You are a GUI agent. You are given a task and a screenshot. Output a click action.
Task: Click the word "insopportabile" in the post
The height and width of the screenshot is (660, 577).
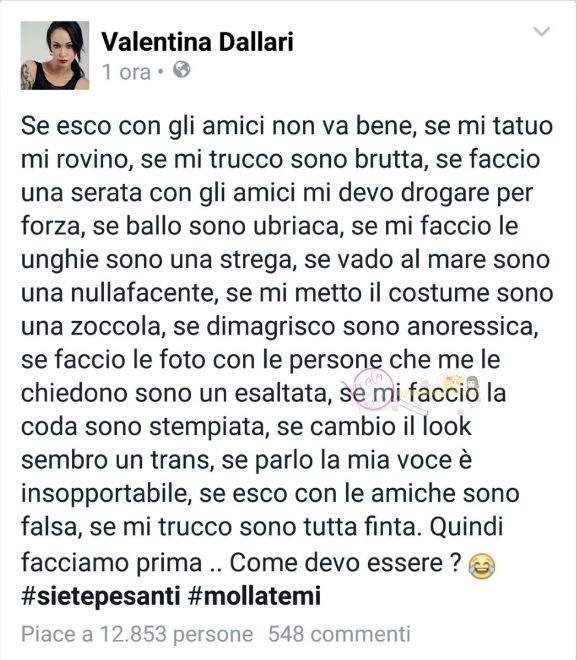click(104, 494)
